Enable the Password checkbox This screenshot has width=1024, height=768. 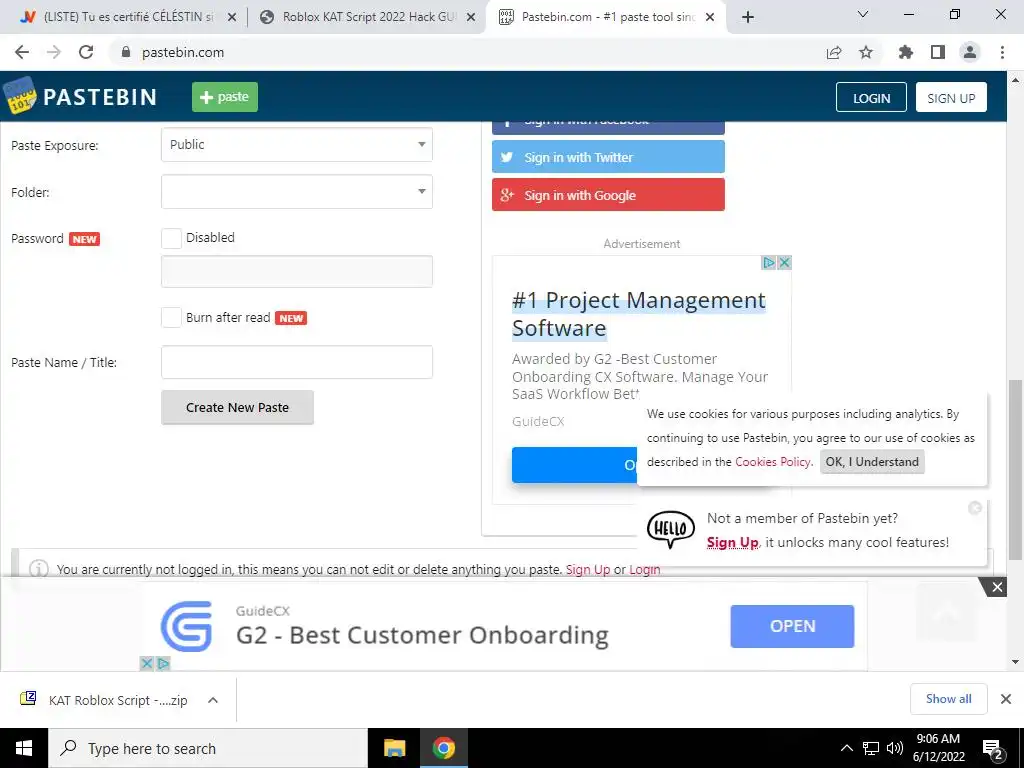172,238
